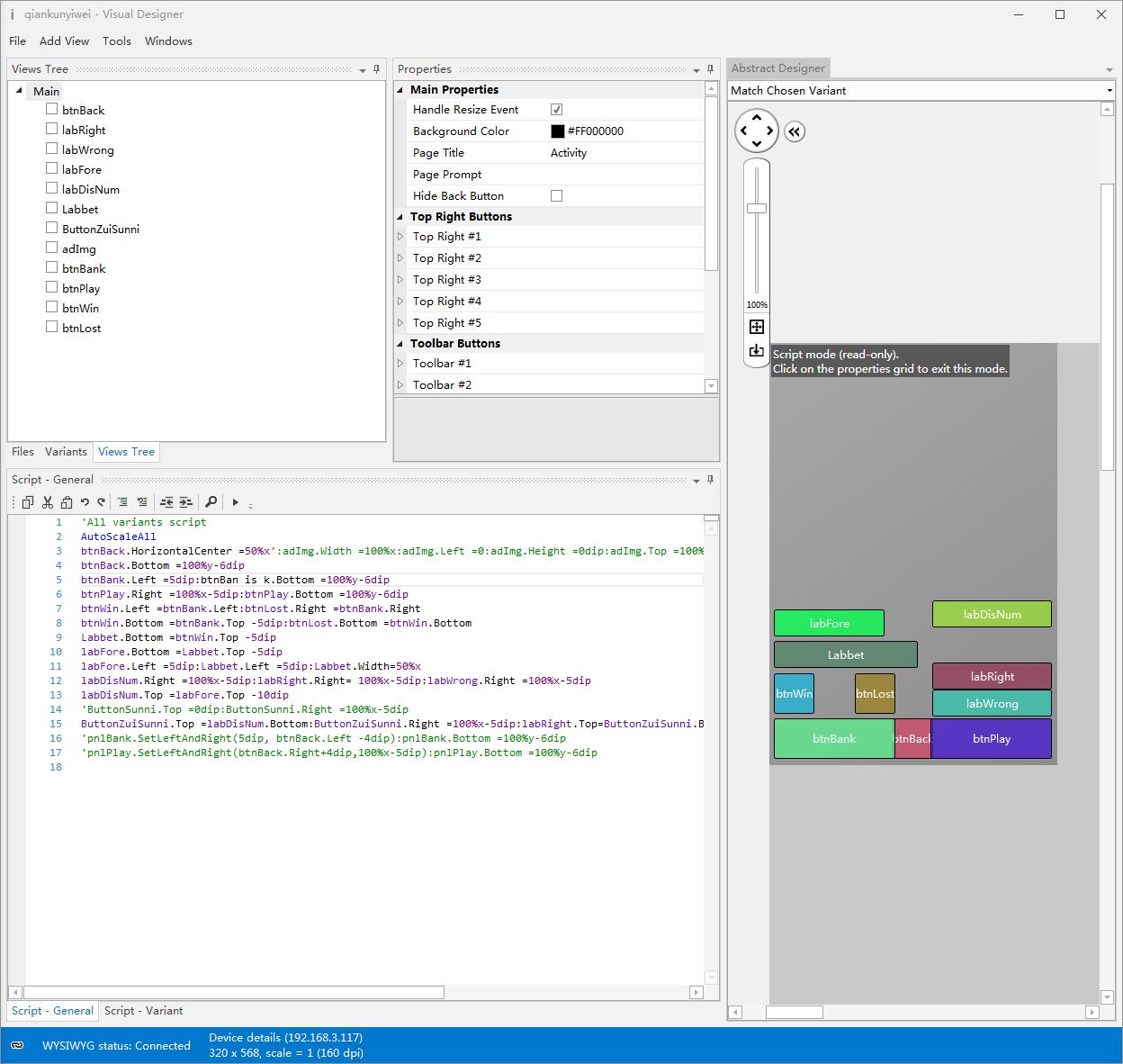The image size is (1123, 1064).
Task: Click the fit-to-view icon below zoom slider
Action: point(757,327)
